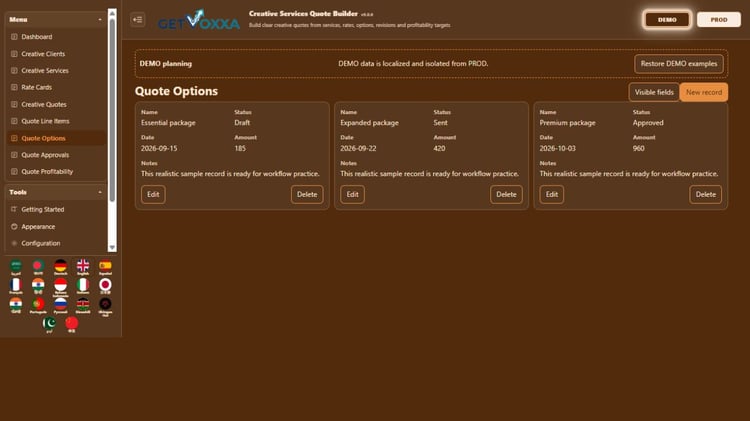
Task: Switch to PROD mode toggle
Action: (x=718, y=20)
